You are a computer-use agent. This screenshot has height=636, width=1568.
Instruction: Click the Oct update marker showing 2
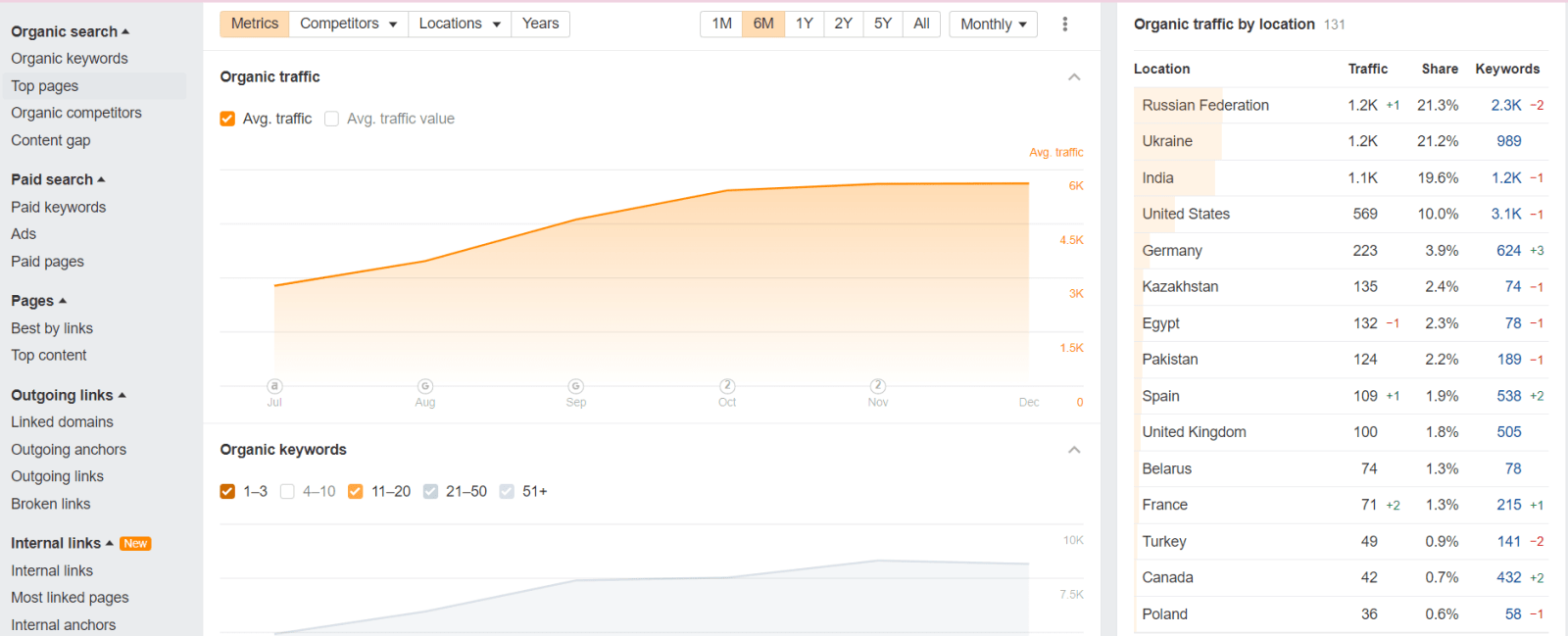point(727,386)
